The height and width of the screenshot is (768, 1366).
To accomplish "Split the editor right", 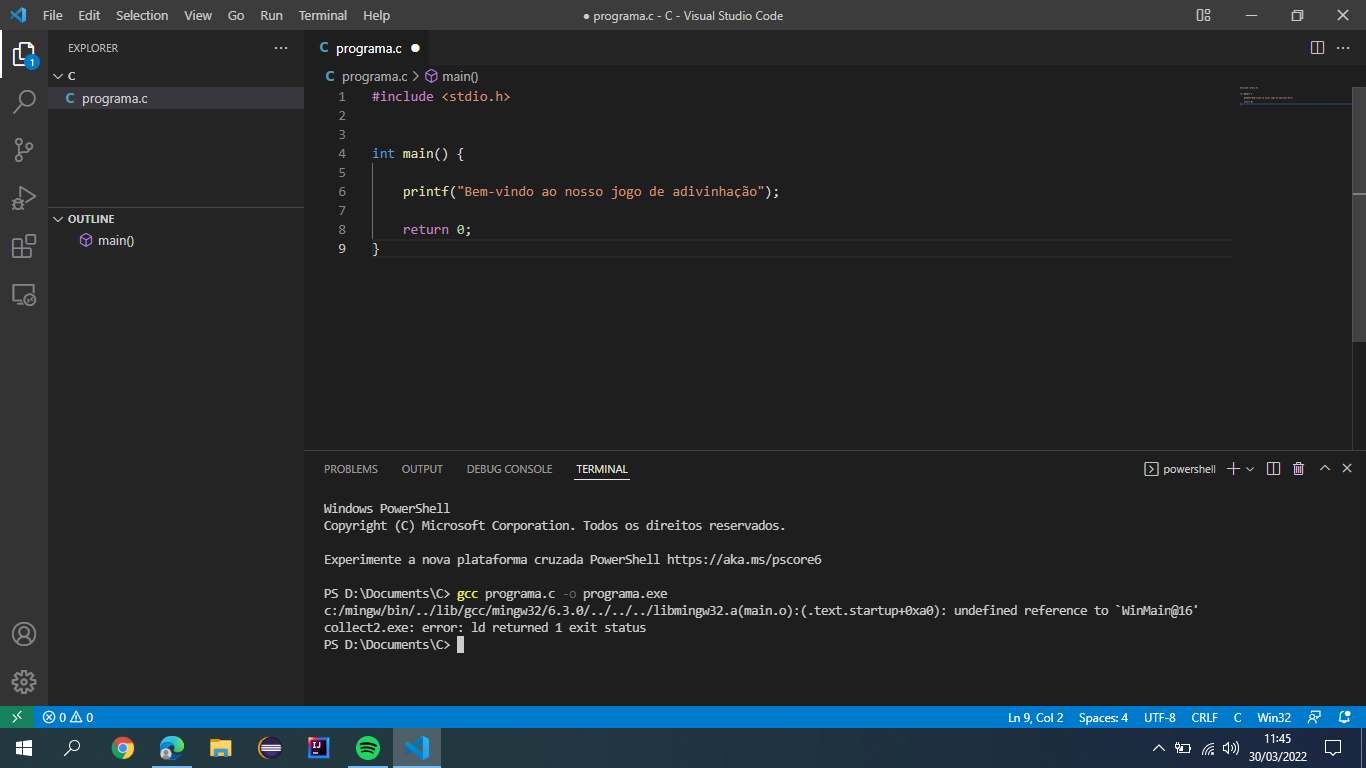I will click(1317, 48).
